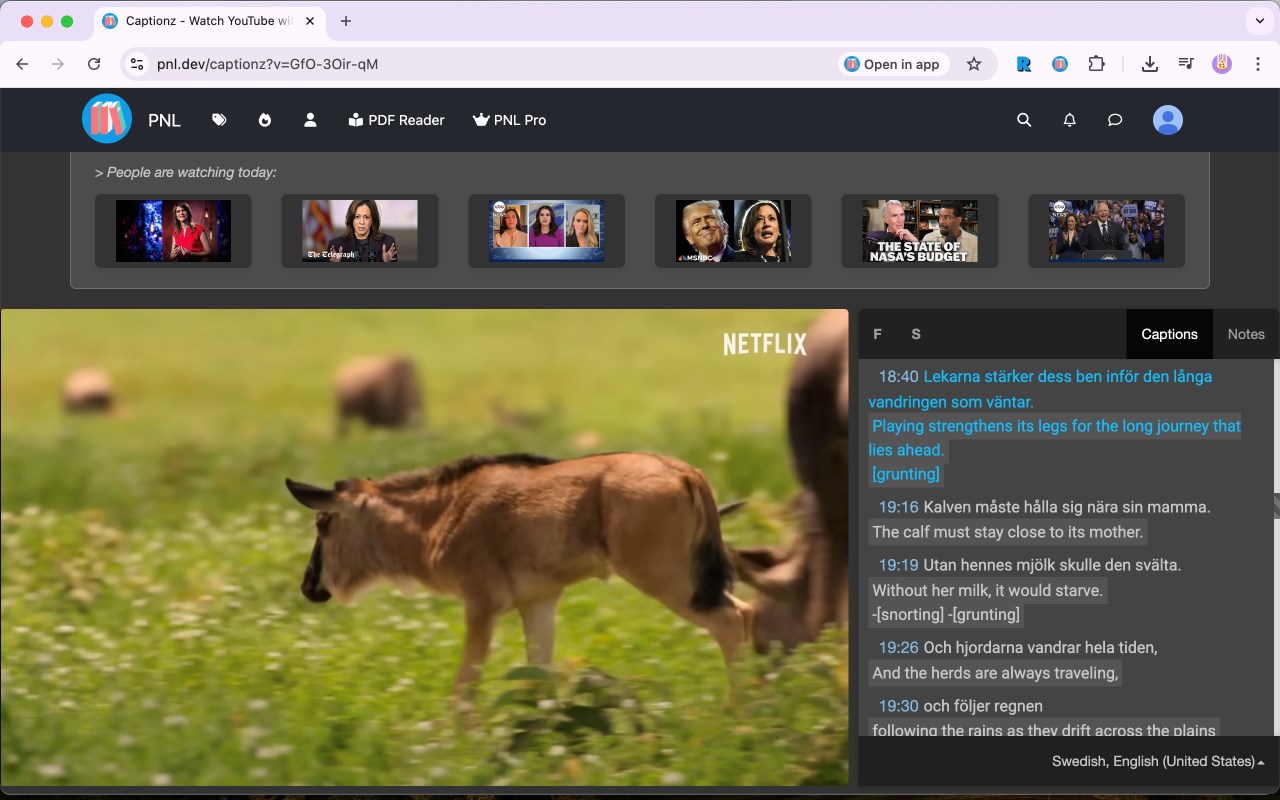Click the address bar URL
1280x800 pixels.
(267, 64)
